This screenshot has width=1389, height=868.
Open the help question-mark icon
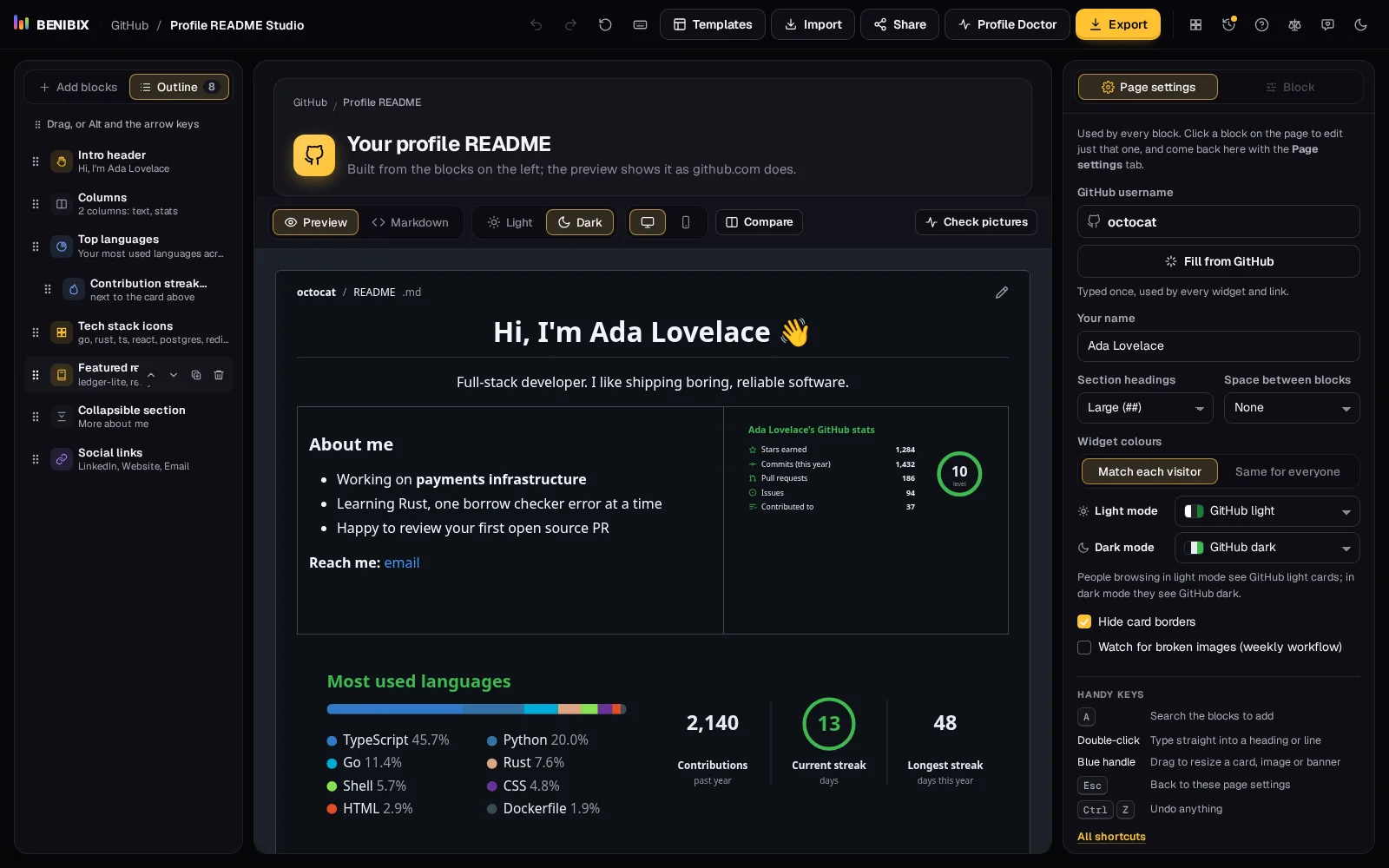pos(1261,25)
